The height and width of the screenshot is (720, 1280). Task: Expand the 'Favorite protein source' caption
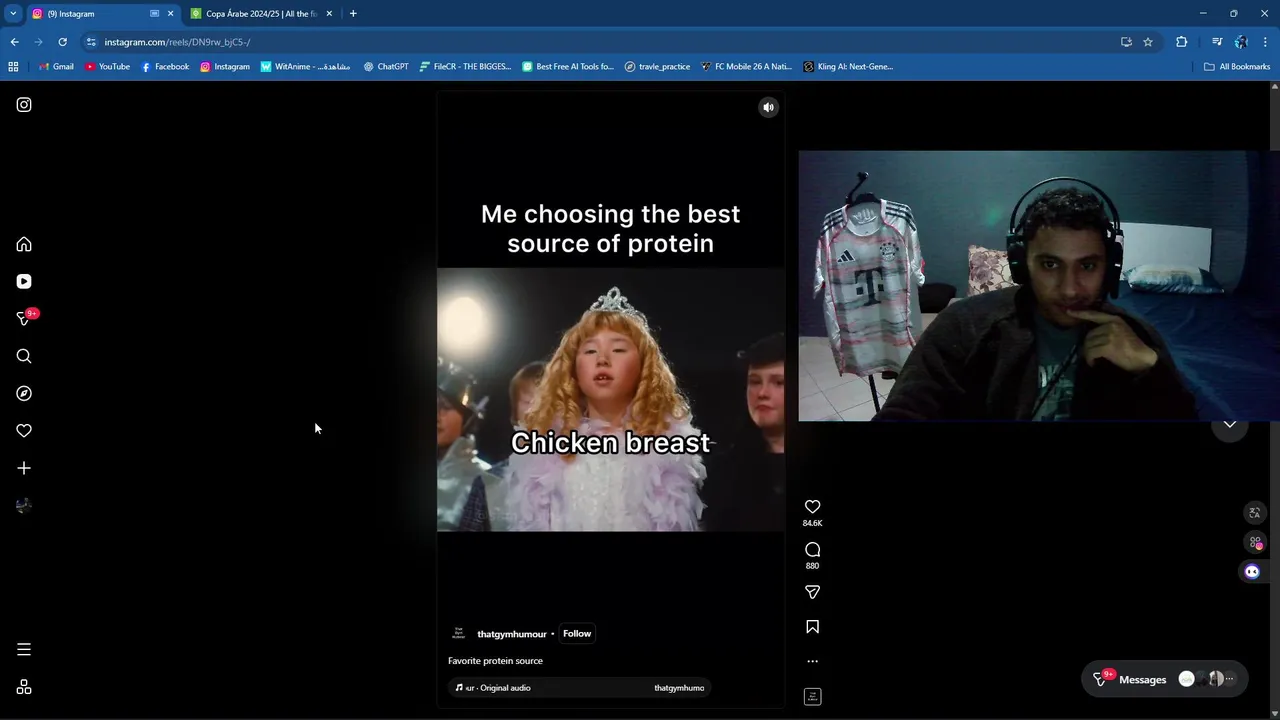click(495, 661)
